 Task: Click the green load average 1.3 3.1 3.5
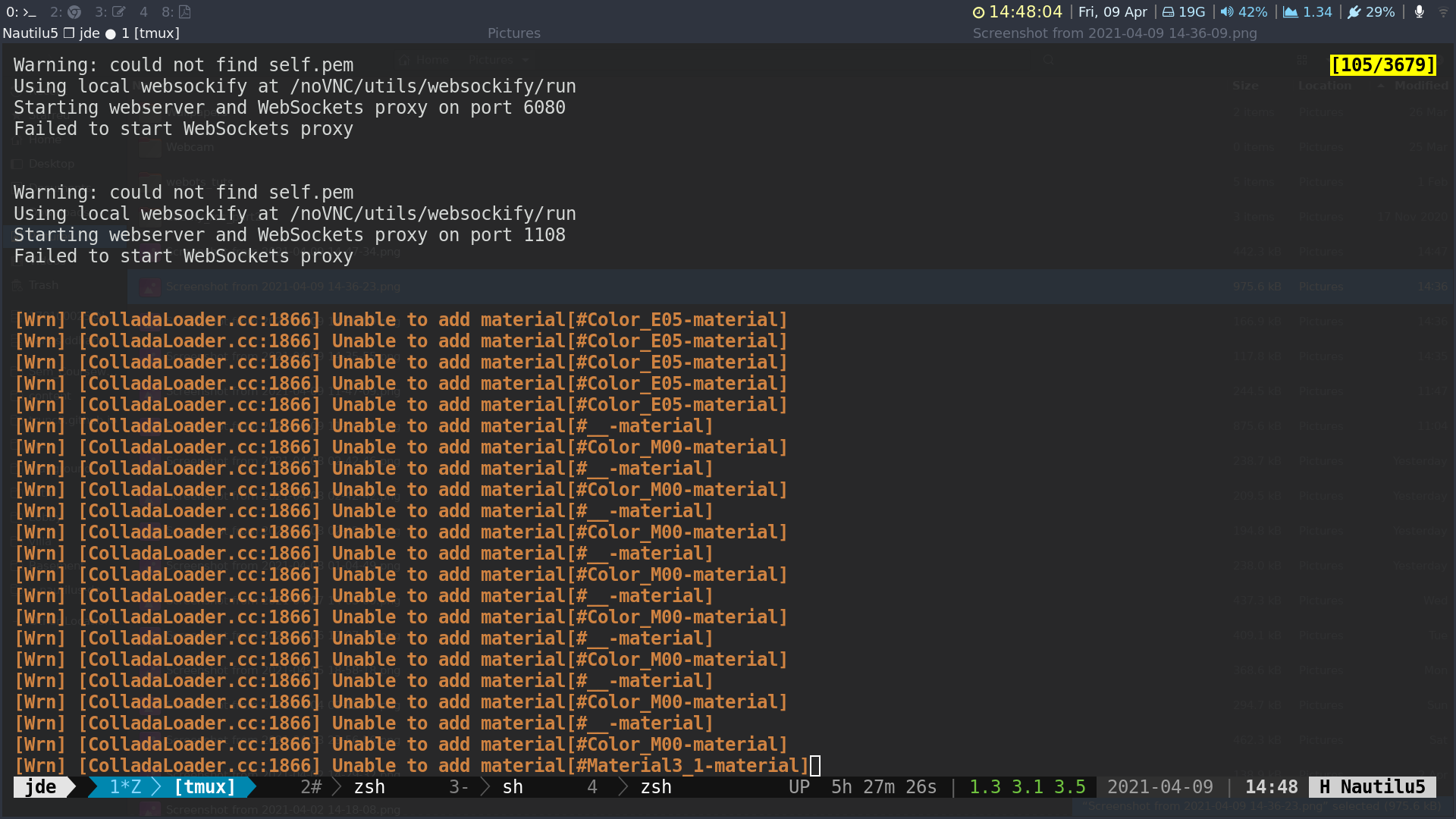tap(1028, 787)
